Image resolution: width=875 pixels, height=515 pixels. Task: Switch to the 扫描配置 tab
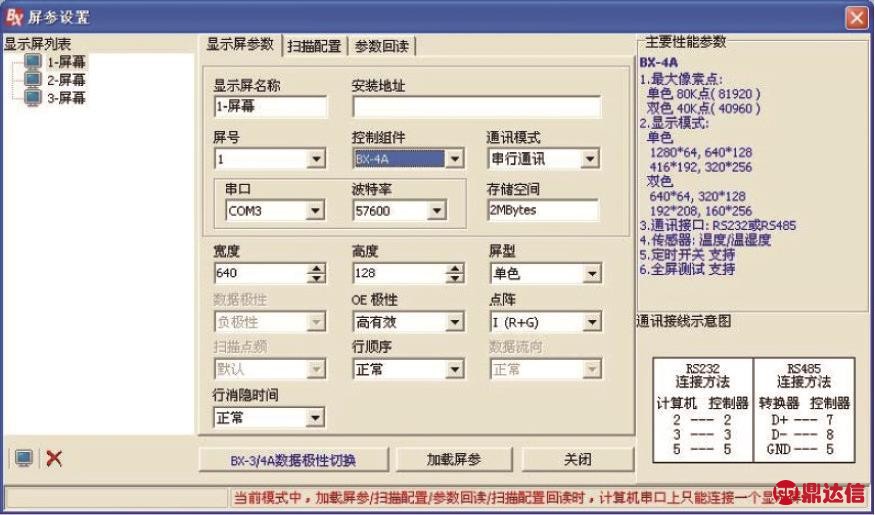314,47
